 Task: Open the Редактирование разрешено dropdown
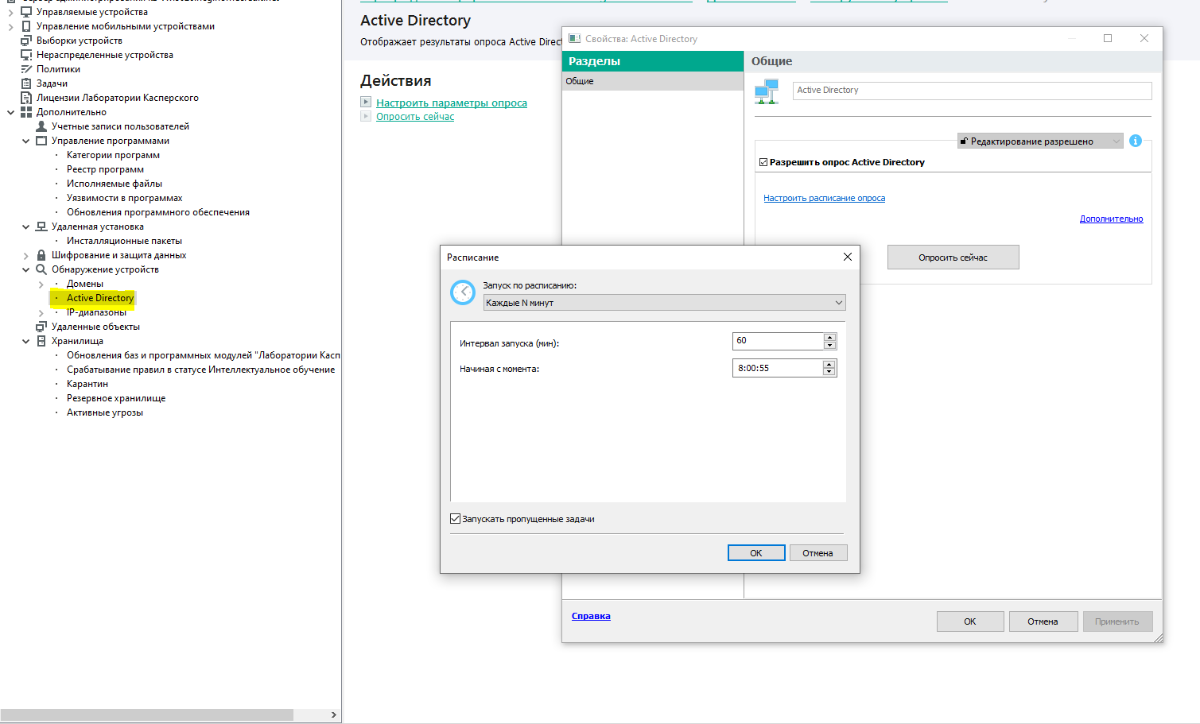pos(1040,141)
